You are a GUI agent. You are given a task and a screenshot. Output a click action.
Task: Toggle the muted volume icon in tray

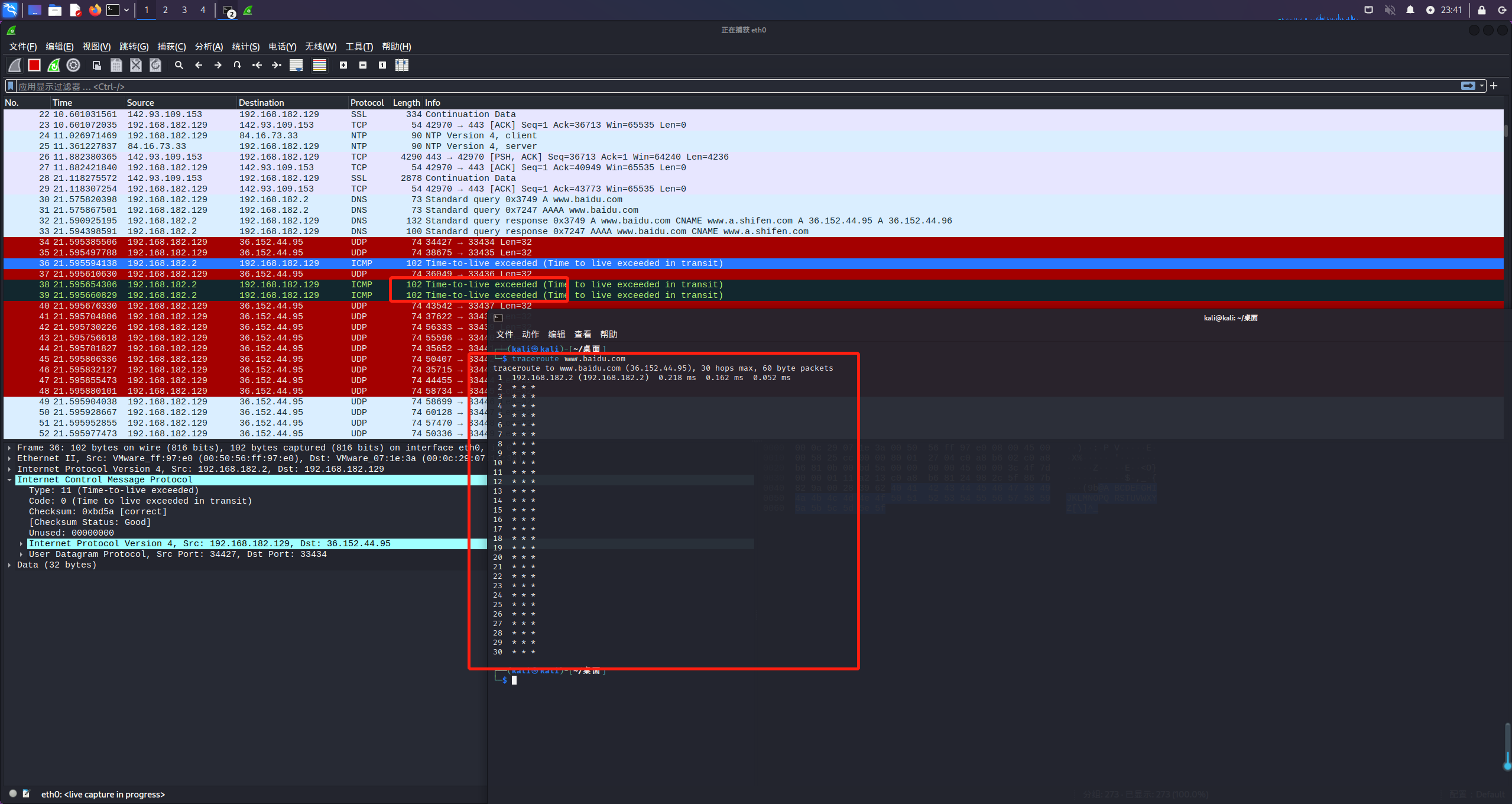[1390, 10]
